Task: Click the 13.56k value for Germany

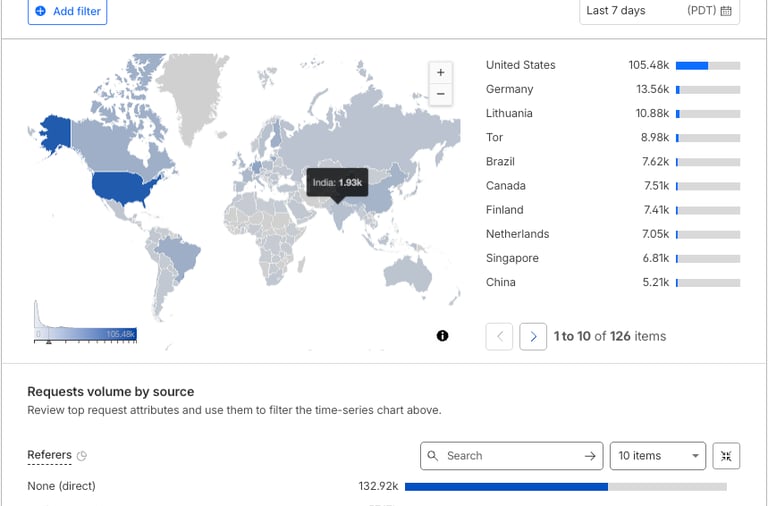Action: pos(652,89)
